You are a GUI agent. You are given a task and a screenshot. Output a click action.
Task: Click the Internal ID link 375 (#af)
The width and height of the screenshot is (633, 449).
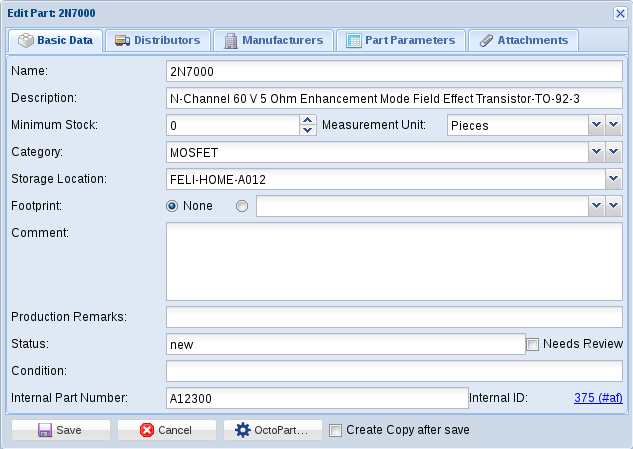[x=598, y=398]
